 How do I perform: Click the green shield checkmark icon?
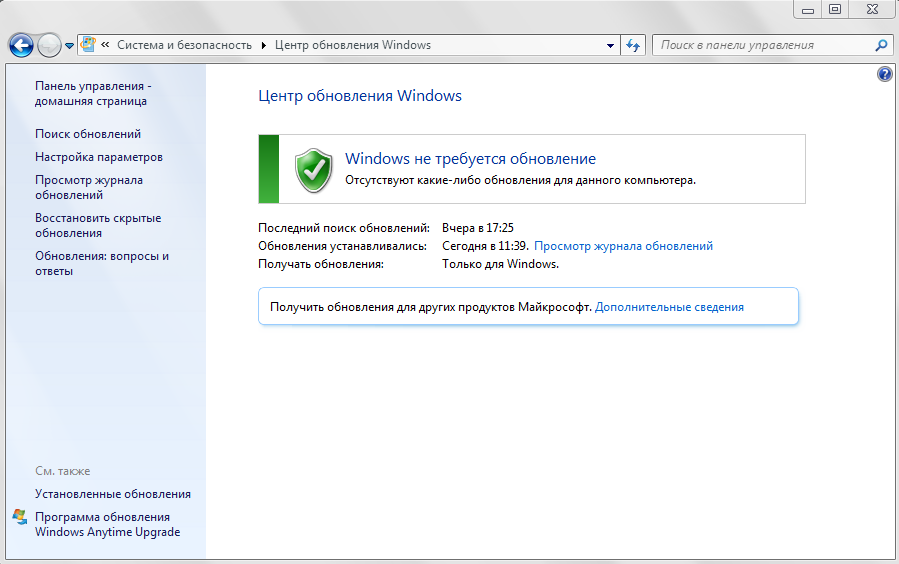click(314, 170)
